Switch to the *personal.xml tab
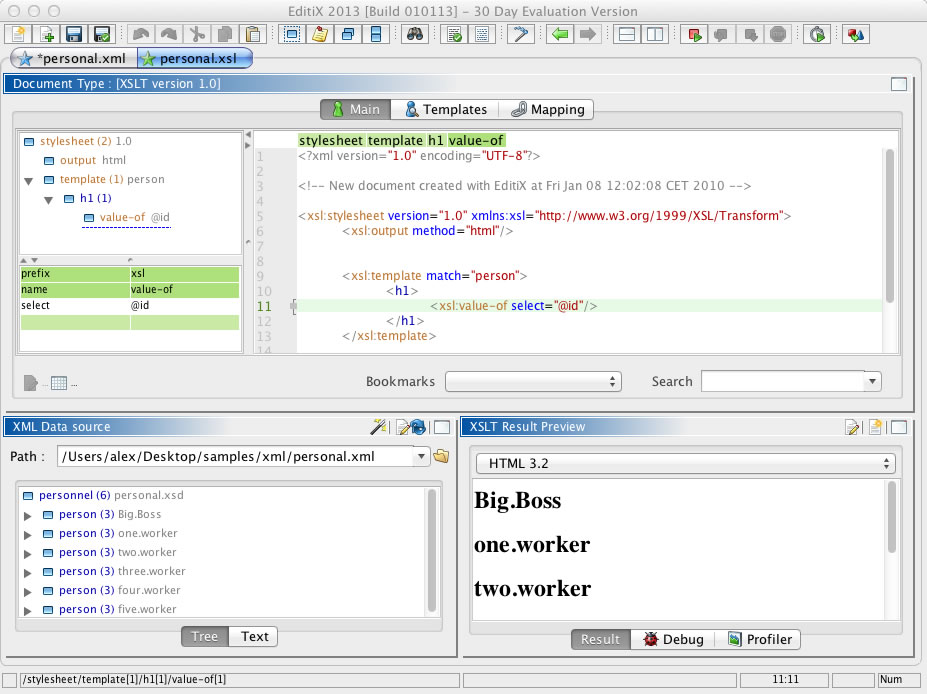The width and height of the screenshot is (927, 694). [74, 58]
